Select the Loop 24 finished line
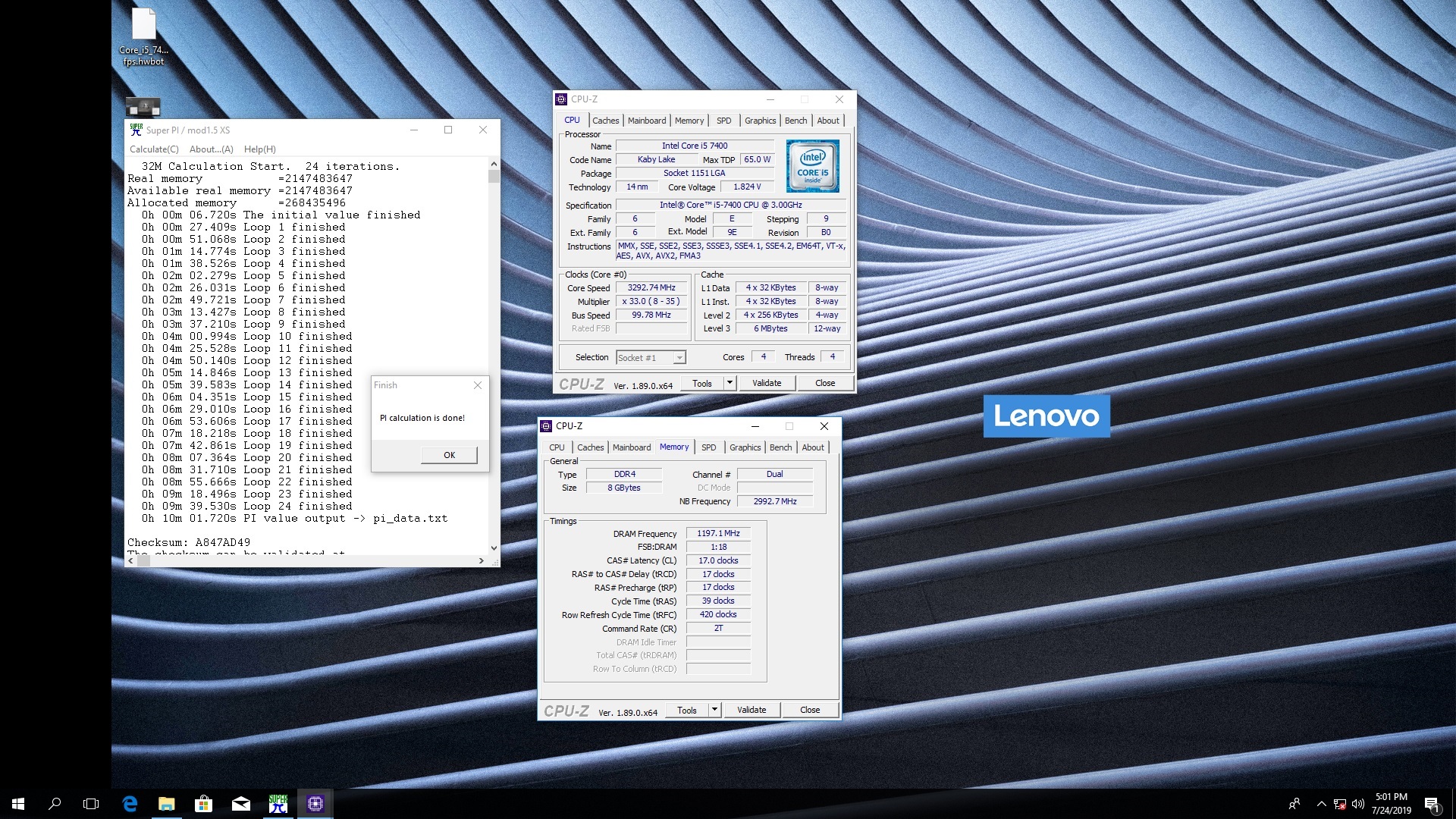 click(x=246, y=507)
